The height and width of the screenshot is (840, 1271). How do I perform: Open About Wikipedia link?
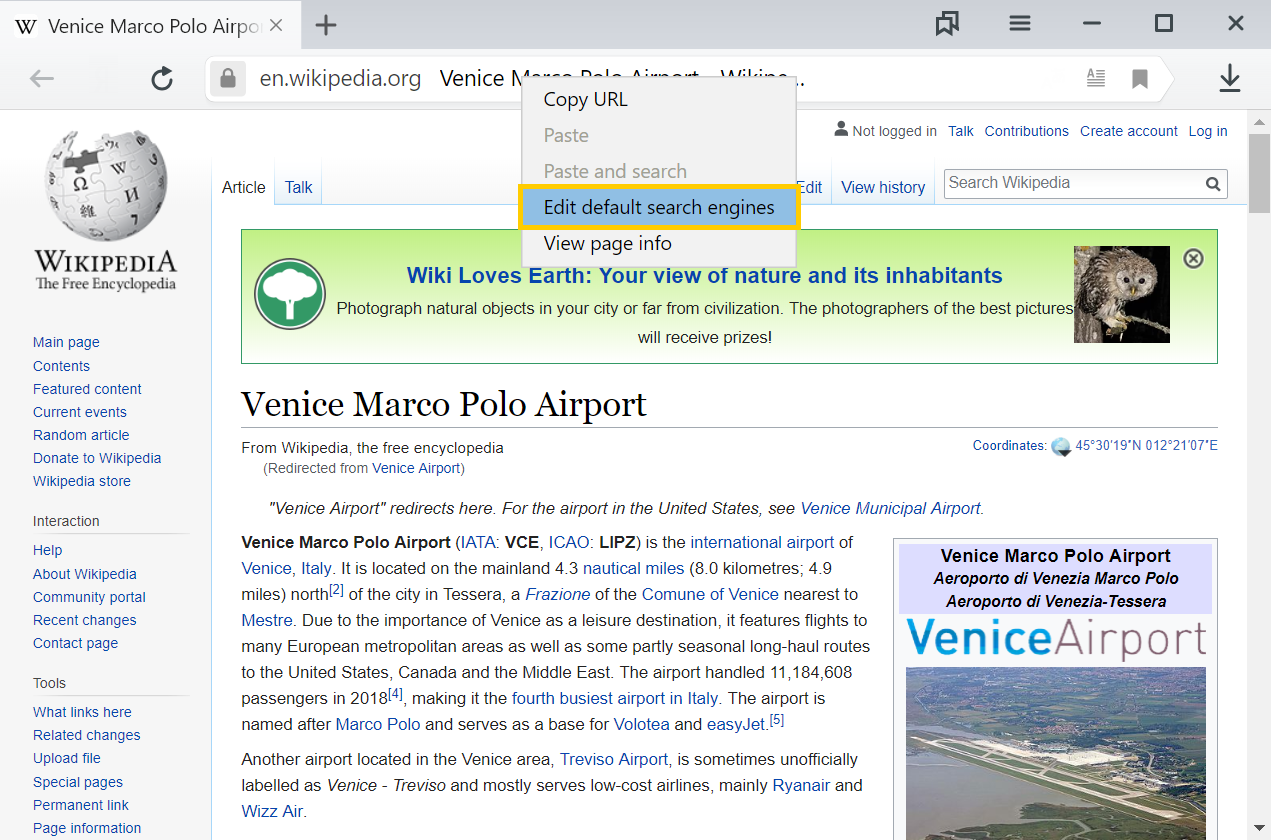tap(85, 574)
